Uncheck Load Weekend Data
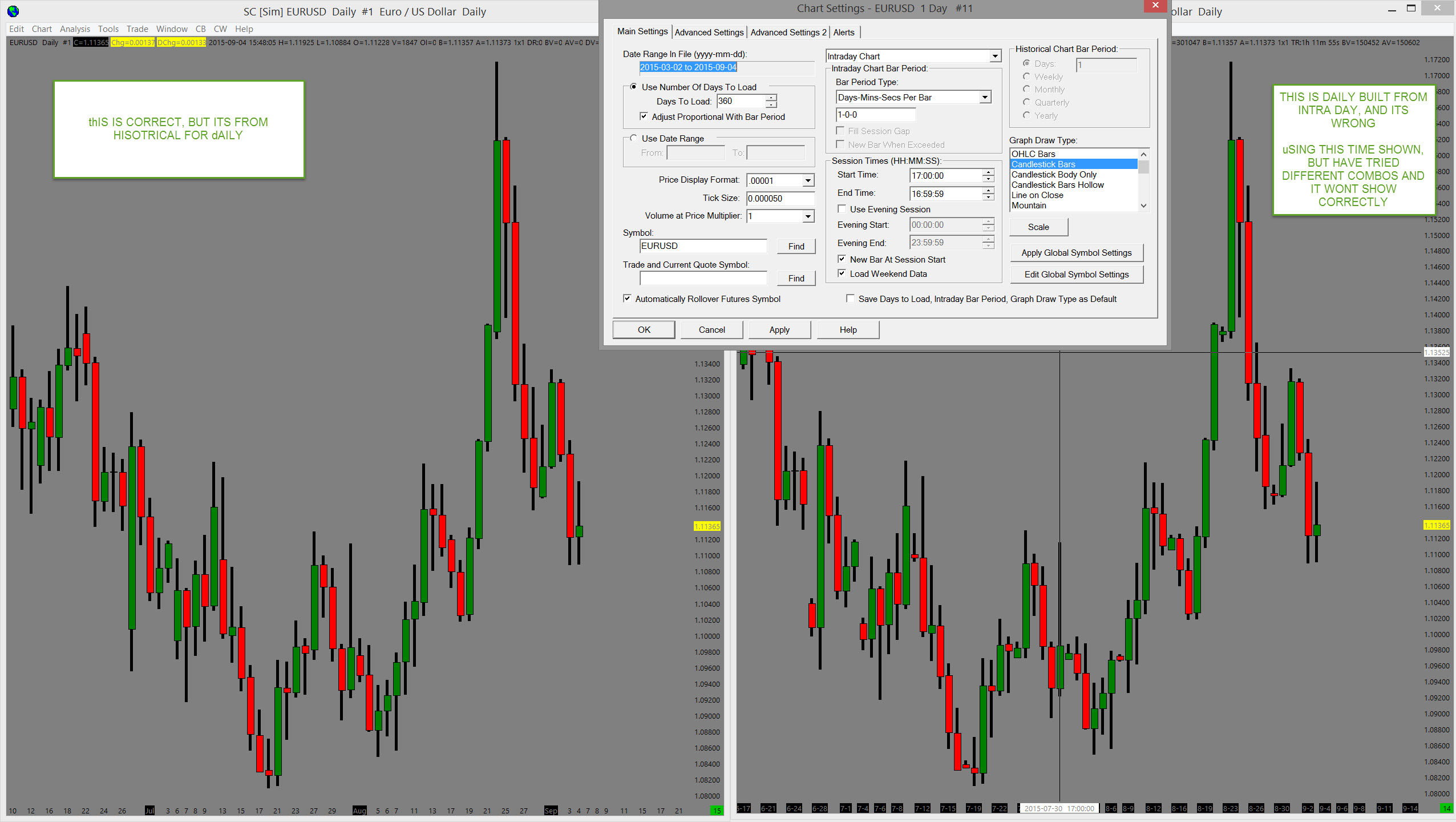The image size is (1456, 822). [x=842, y=273]
